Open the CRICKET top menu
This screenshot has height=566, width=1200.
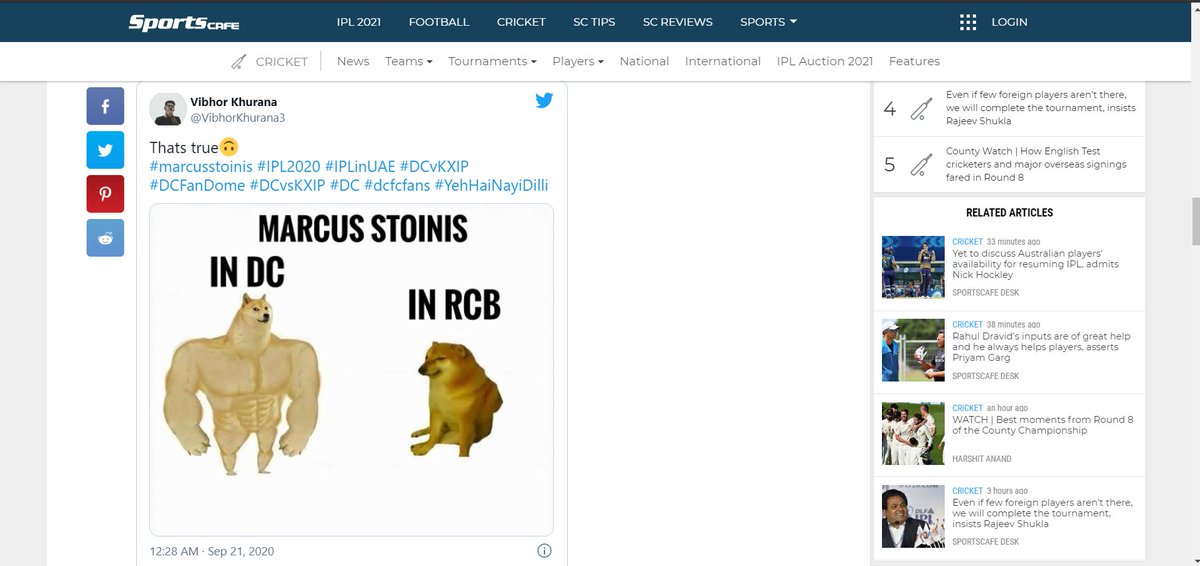[x=521, y=22]
